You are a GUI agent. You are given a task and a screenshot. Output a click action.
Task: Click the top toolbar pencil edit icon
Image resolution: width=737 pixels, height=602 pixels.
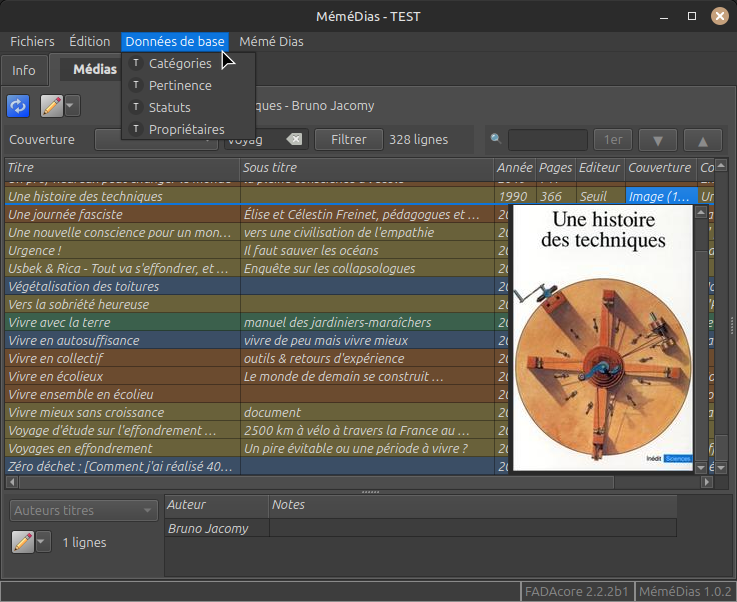[x=52, y=106]
